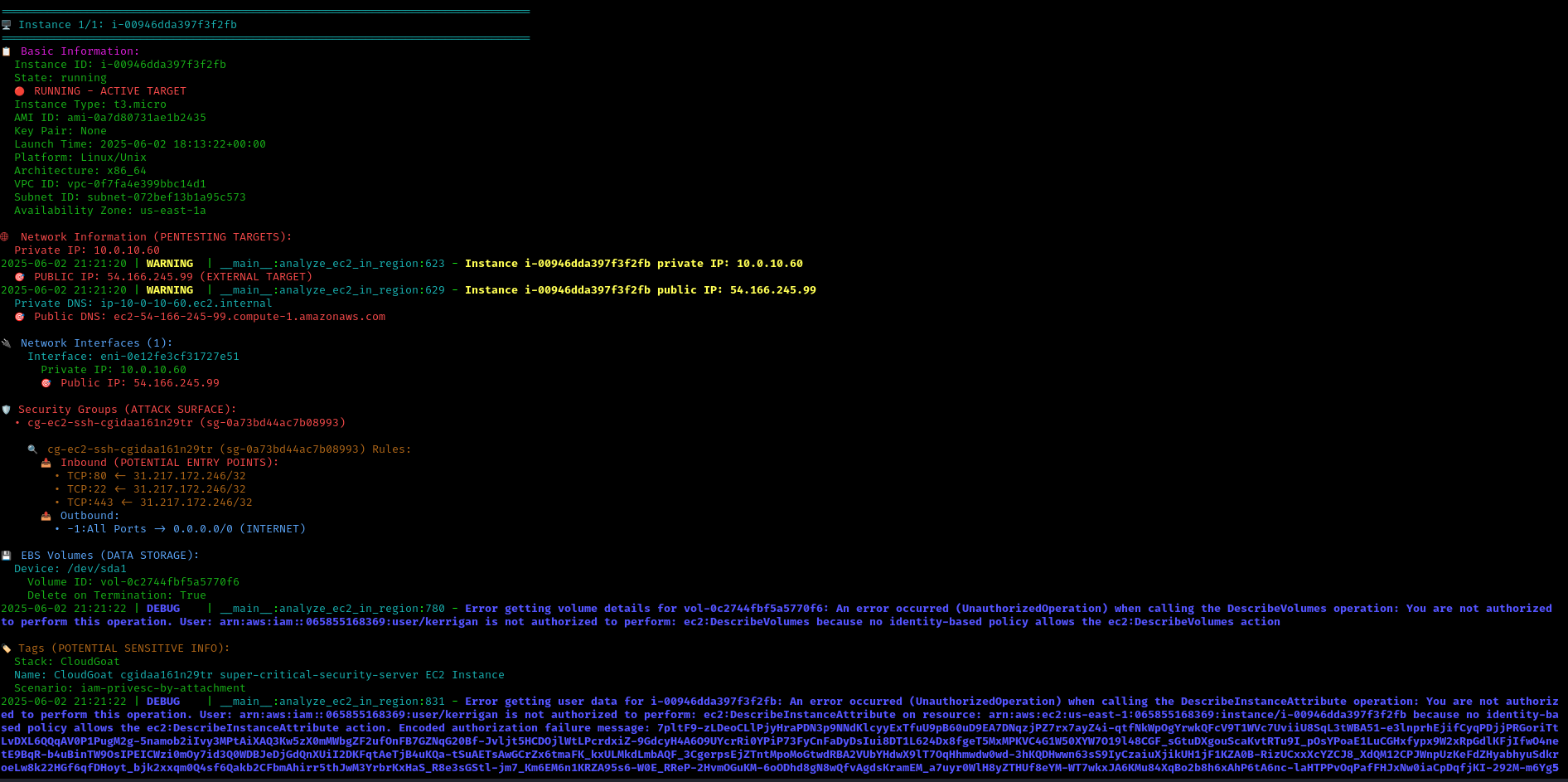Click the DEBUG line from analyze_ec2_in_region:831
Screen dimensions: 1568x782
pos(780,735)
